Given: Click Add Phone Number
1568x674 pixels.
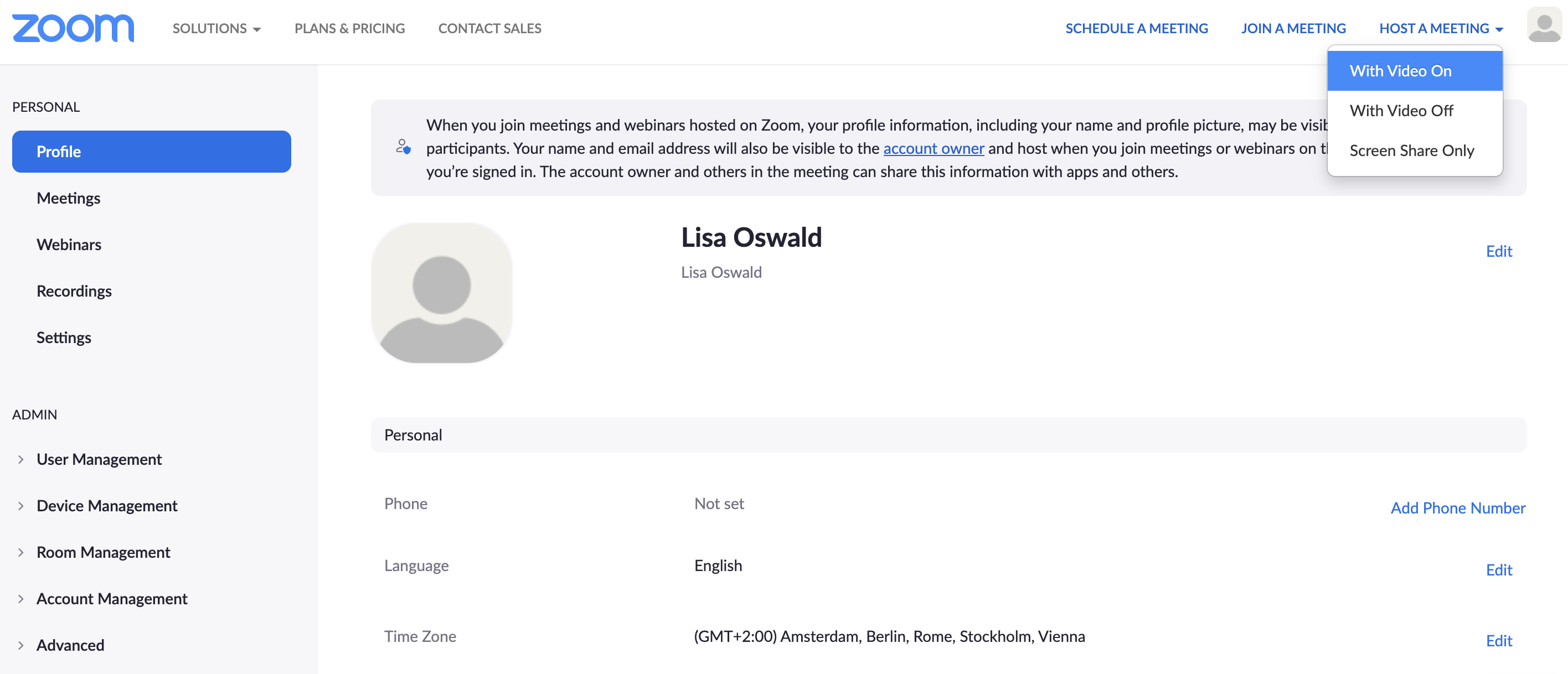Looking at the screenshot, I should [x=1457, y=508].
